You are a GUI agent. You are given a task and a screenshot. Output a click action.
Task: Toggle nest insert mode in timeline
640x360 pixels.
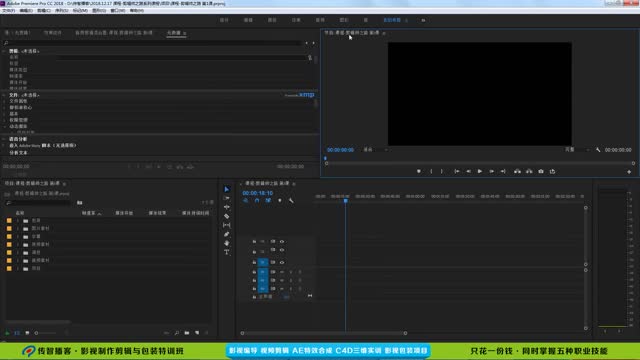point(245,200)
